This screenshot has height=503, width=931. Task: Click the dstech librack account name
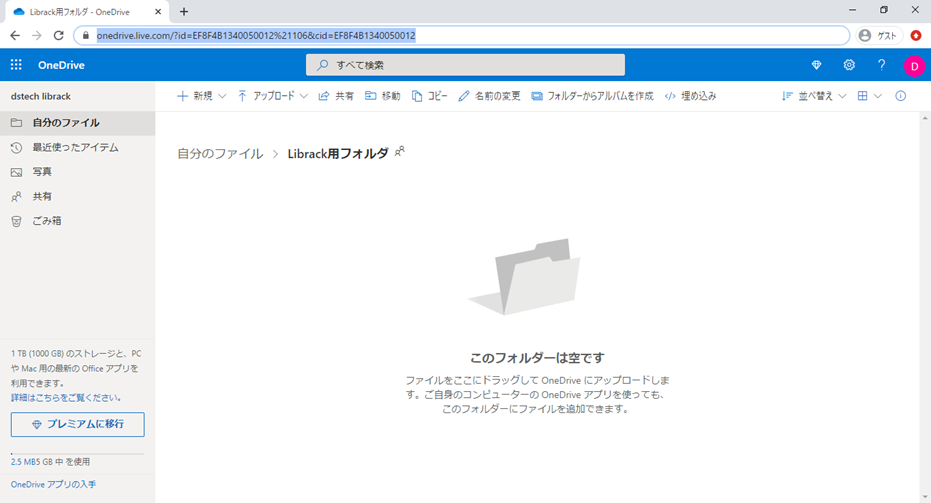pyautogui.click(x=40, y=96)
